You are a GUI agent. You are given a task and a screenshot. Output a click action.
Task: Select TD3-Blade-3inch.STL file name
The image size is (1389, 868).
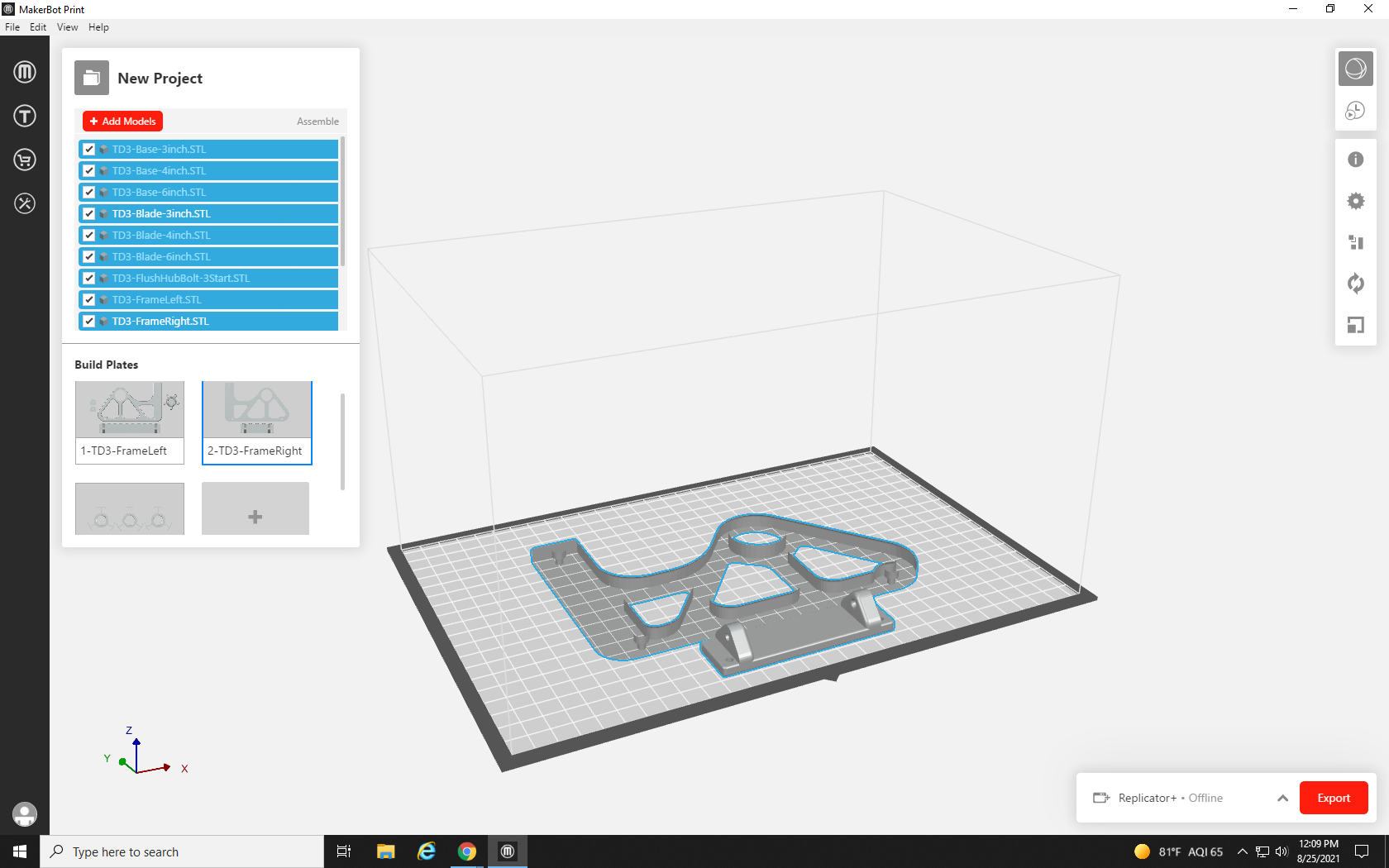point(161,214)
